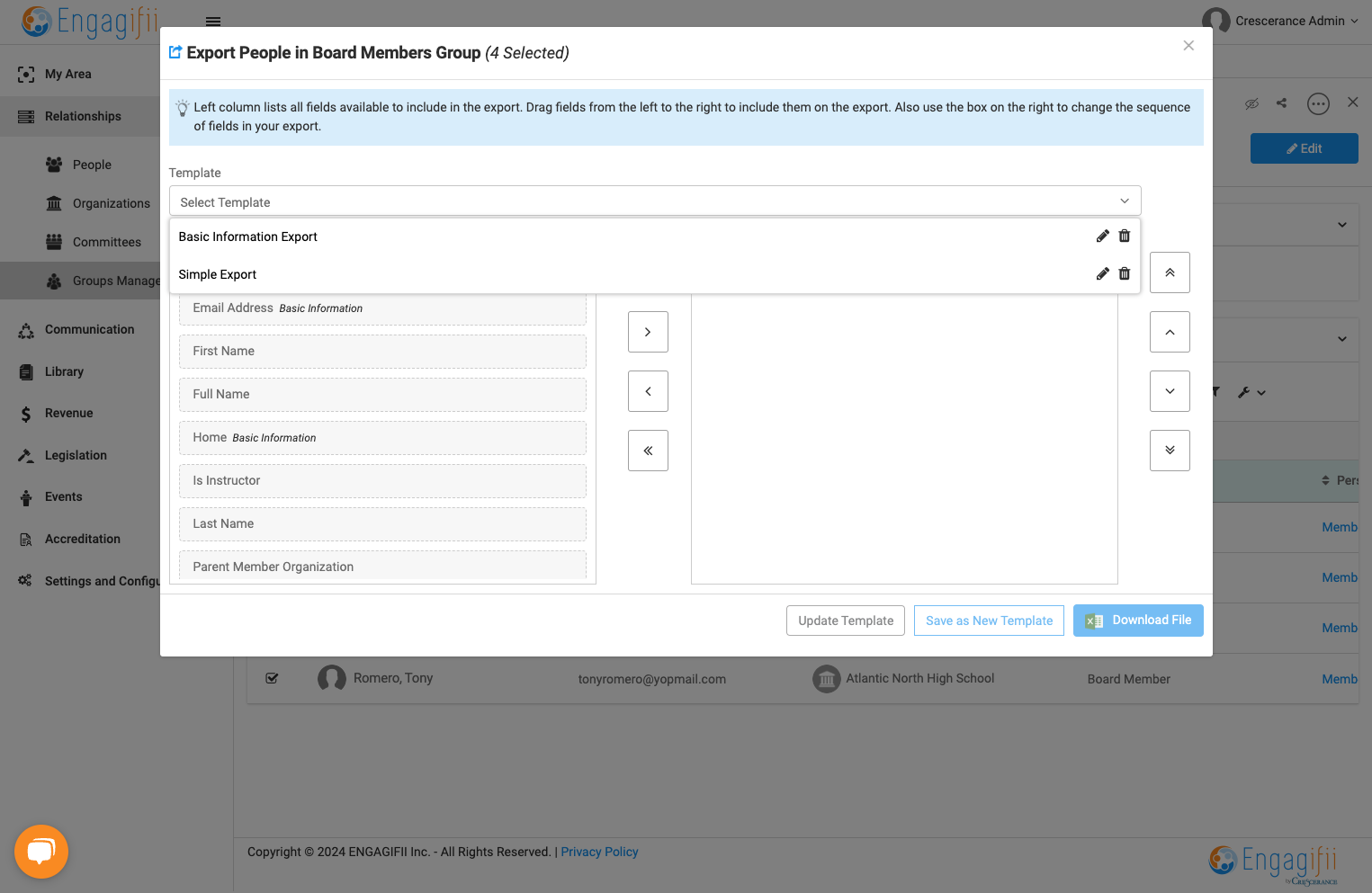Remove all fields from export column
Screen dimensions: 1372x893
[648, 451]
